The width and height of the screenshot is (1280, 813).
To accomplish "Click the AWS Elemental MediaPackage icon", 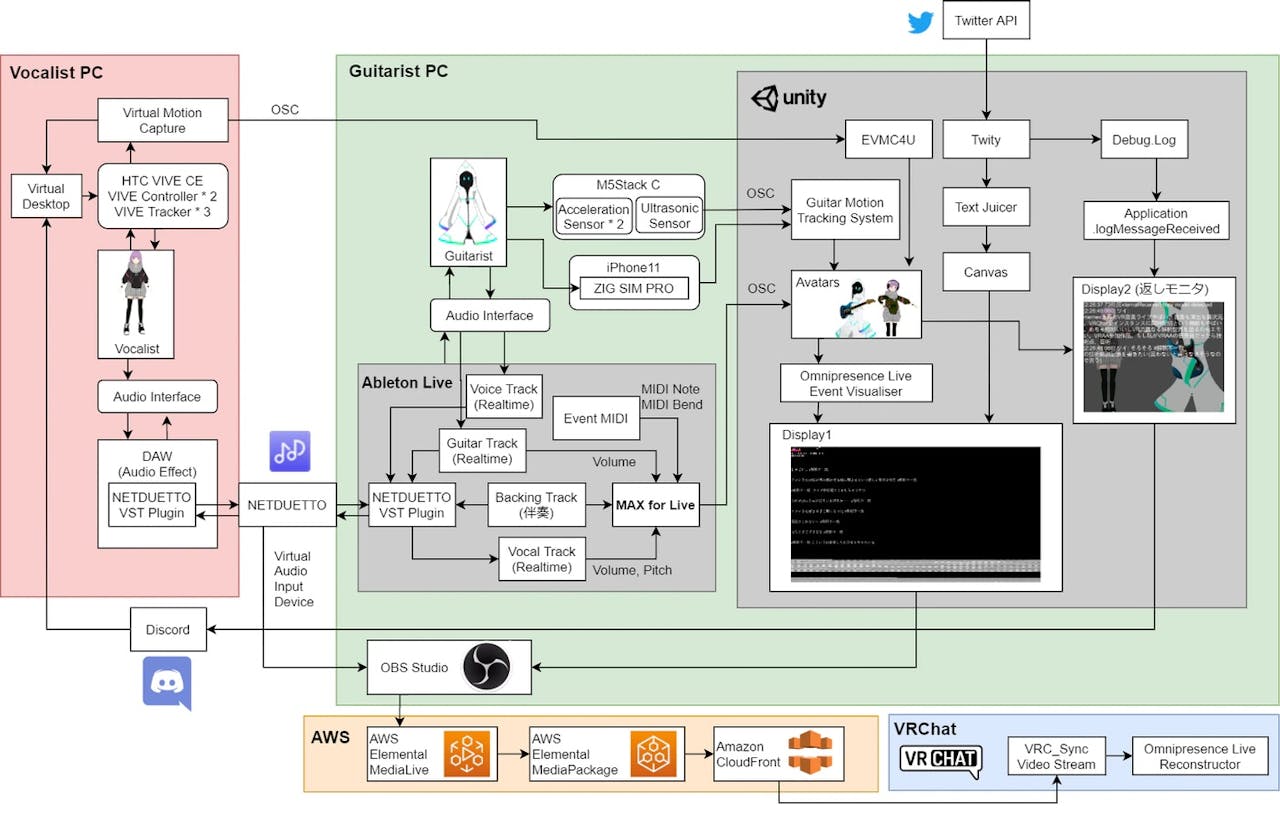I will [653, 754].
